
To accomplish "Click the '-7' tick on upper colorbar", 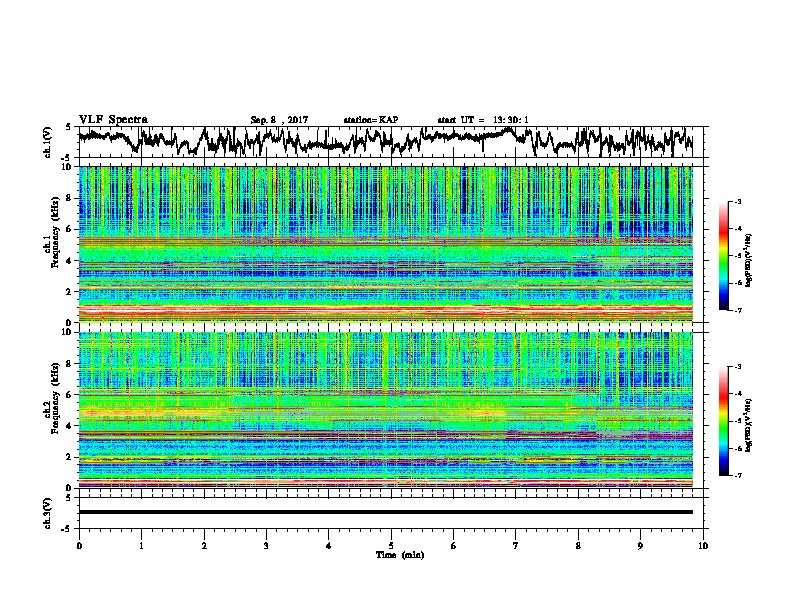I will (x=737, y=310).
